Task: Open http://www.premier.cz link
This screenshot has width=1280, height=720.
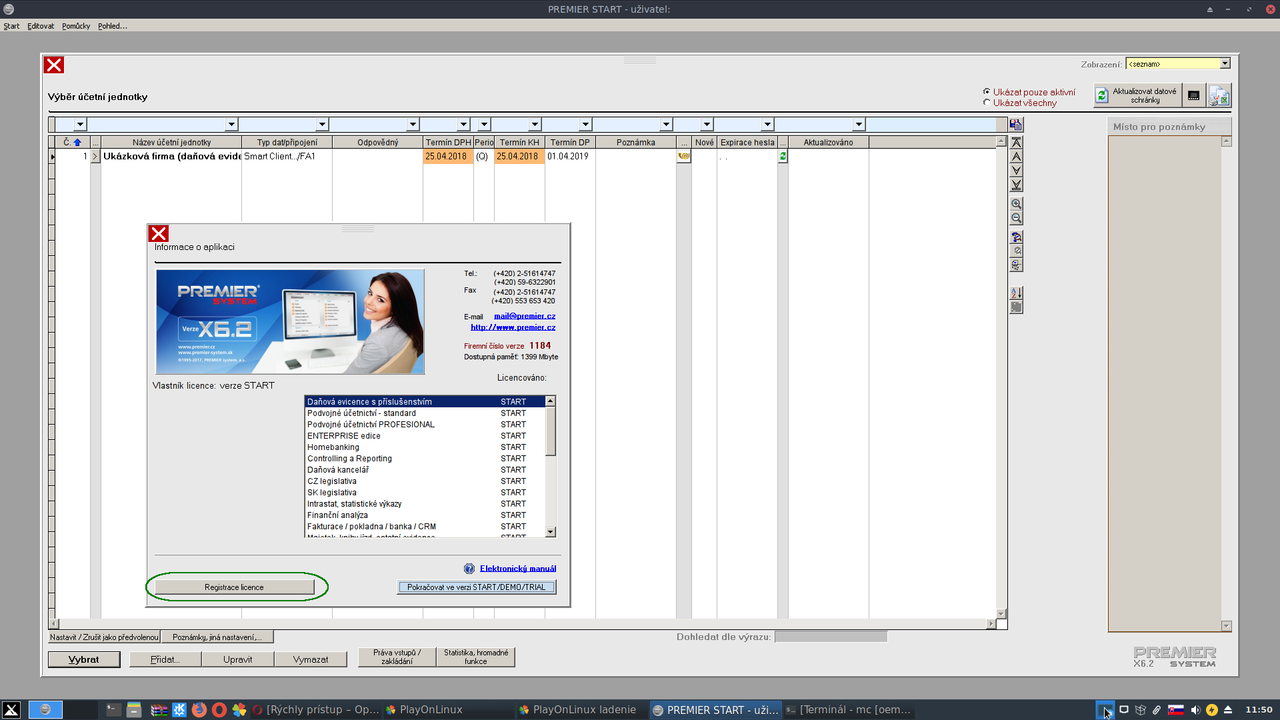Action: click(513, 327)
